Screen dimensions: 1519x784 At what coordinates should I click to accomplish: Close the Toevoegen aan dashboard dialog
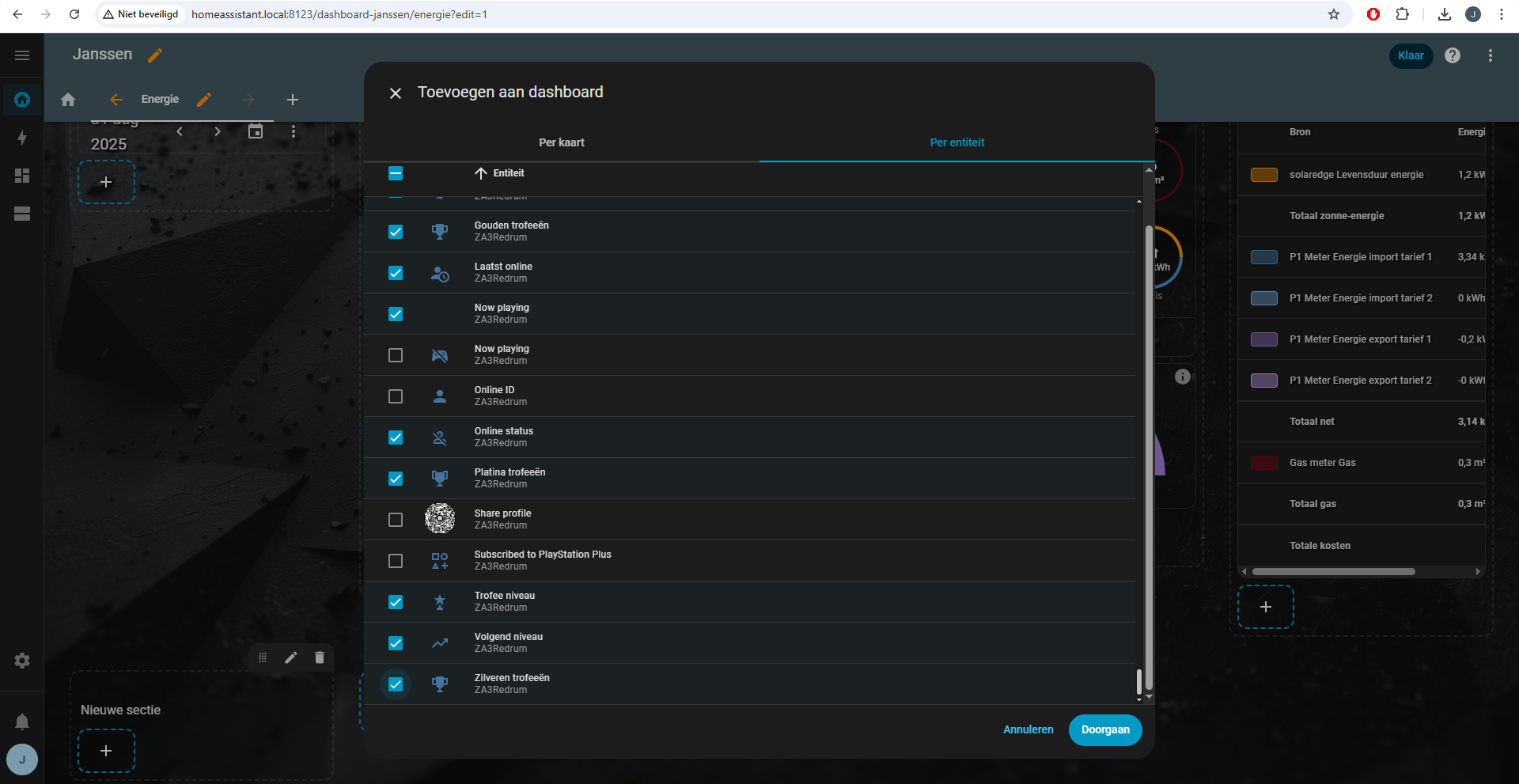[x=396, y=93]
